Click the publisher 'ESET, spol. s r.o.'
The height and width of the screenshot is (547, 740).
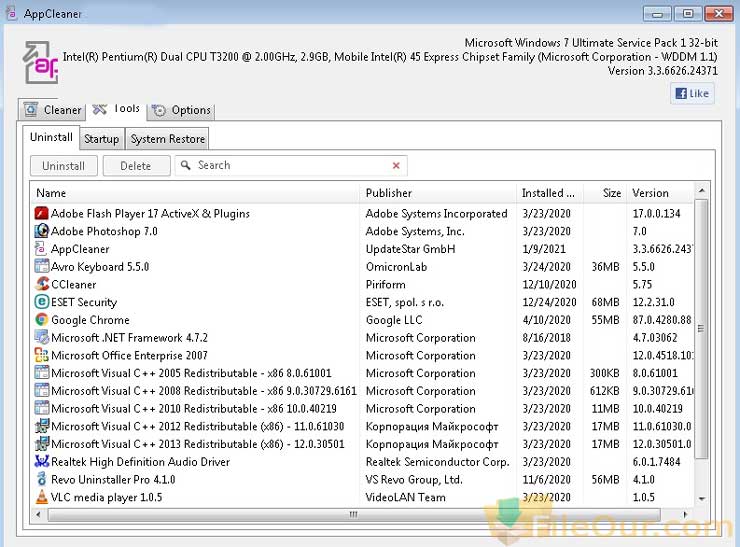tap(405, 302)
